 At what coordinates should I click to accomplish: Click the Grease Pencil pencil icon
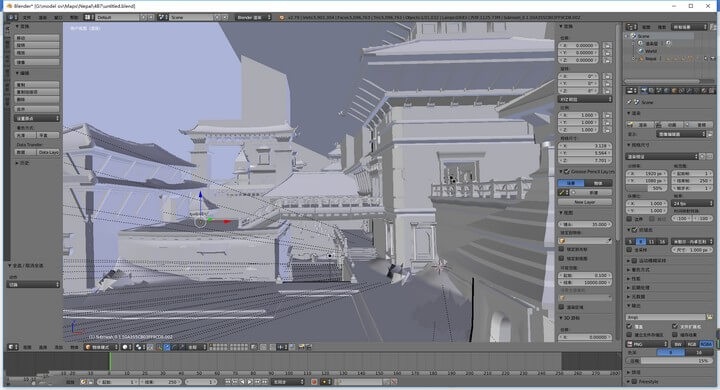tap(562, 192)
